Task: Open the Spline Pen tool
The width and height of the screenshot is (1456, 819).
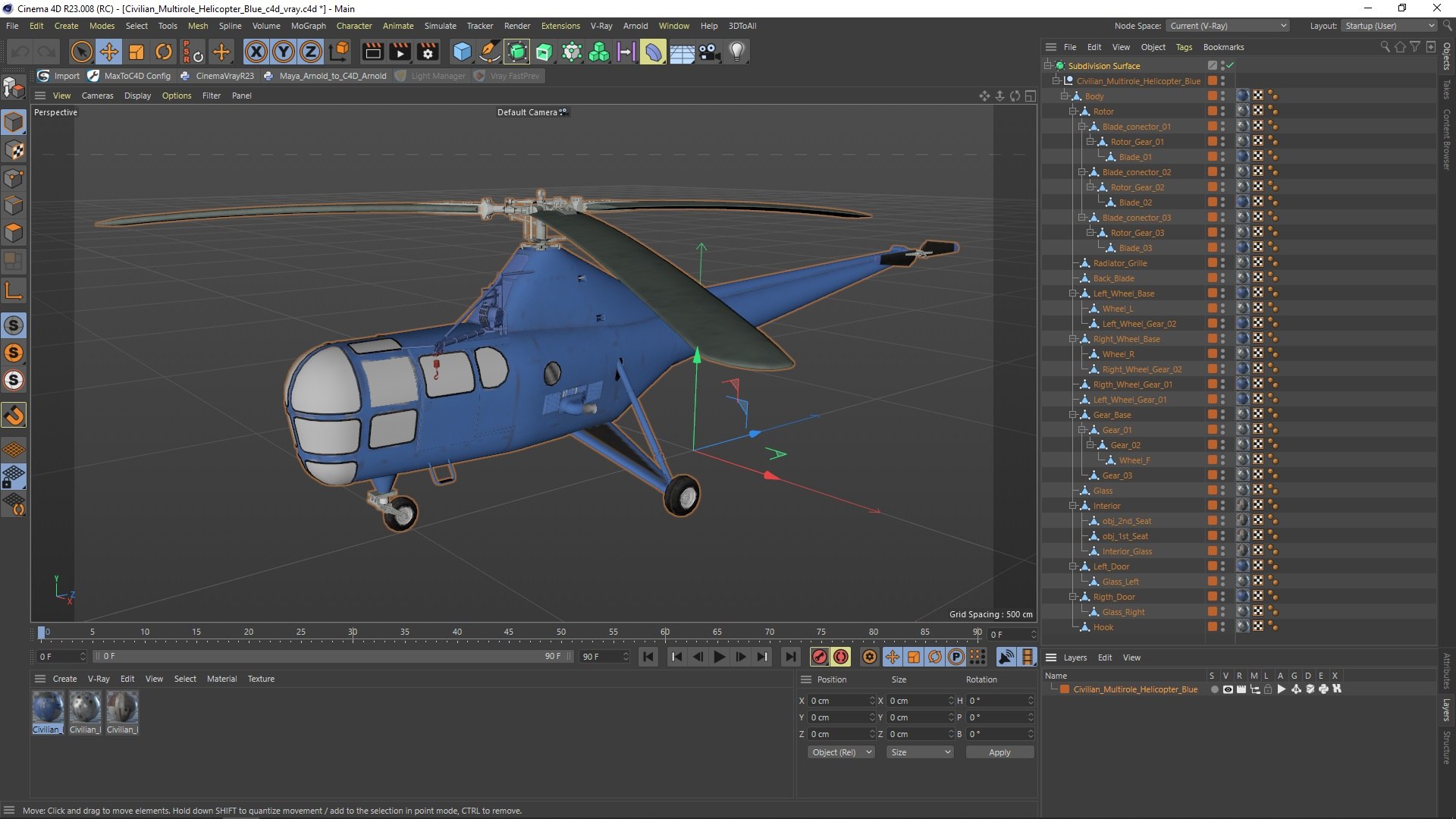Action: pyautogui.click(x=490, y=52)
